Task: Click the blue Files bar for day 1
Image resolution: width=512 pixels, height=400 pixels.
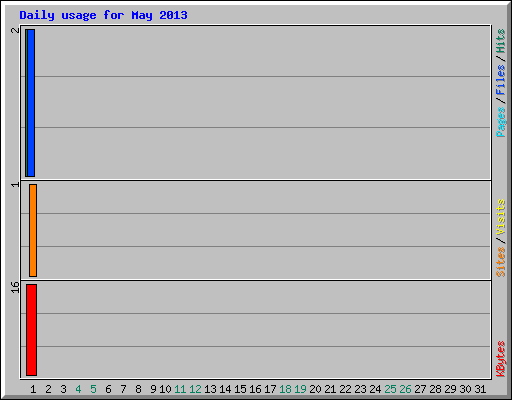Action: (x=31, y=103)
